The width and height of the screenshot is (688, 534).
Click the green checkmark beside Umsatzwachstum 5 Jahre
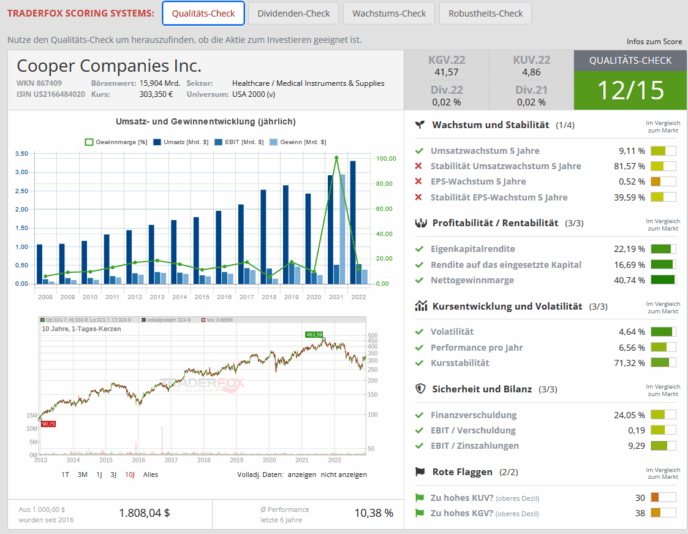pyautogui.click(x=419, y=150)
